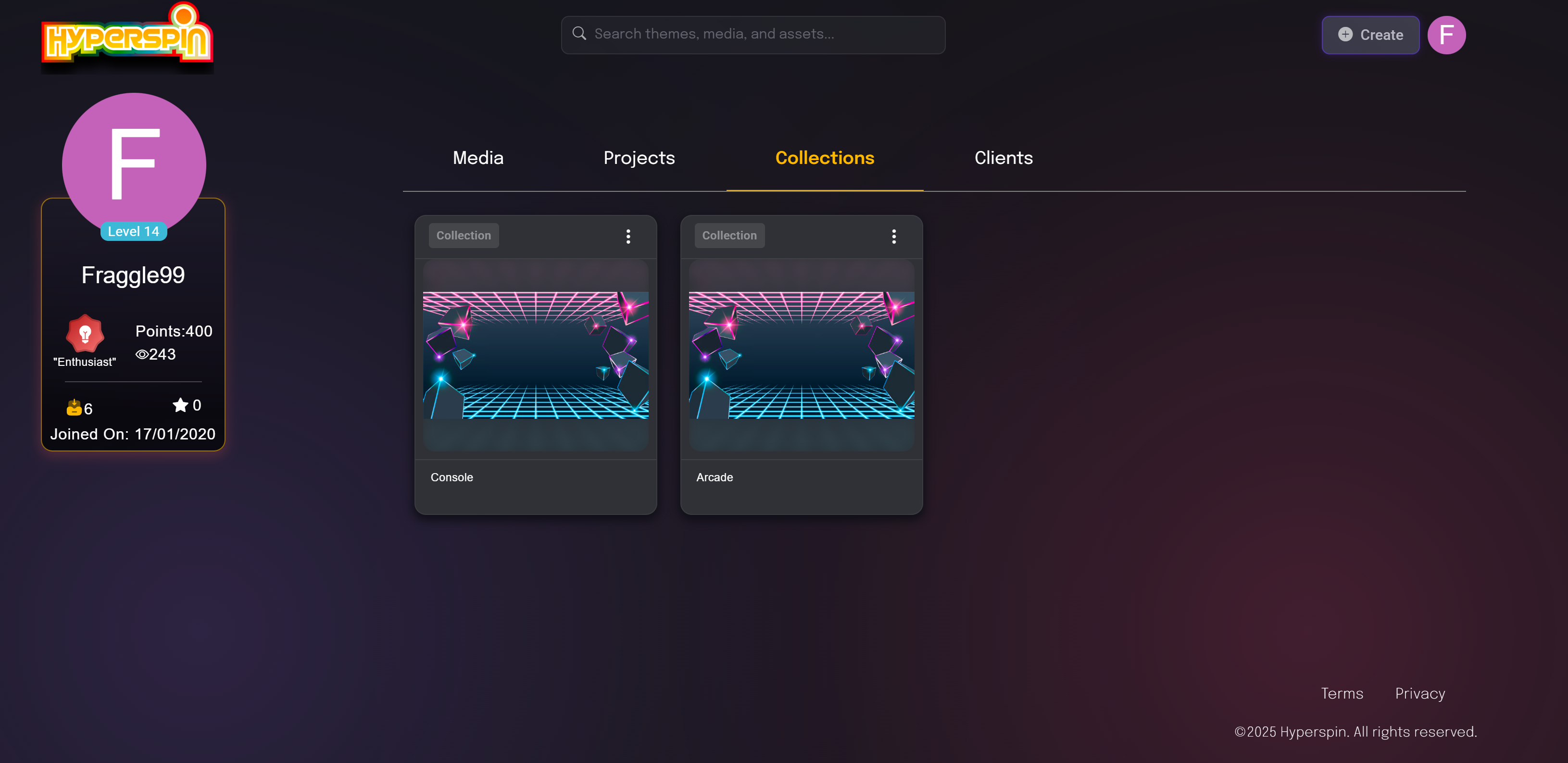Open the Clients tab
This screenshot has width=1568, height=763.
pos(1003,158)
